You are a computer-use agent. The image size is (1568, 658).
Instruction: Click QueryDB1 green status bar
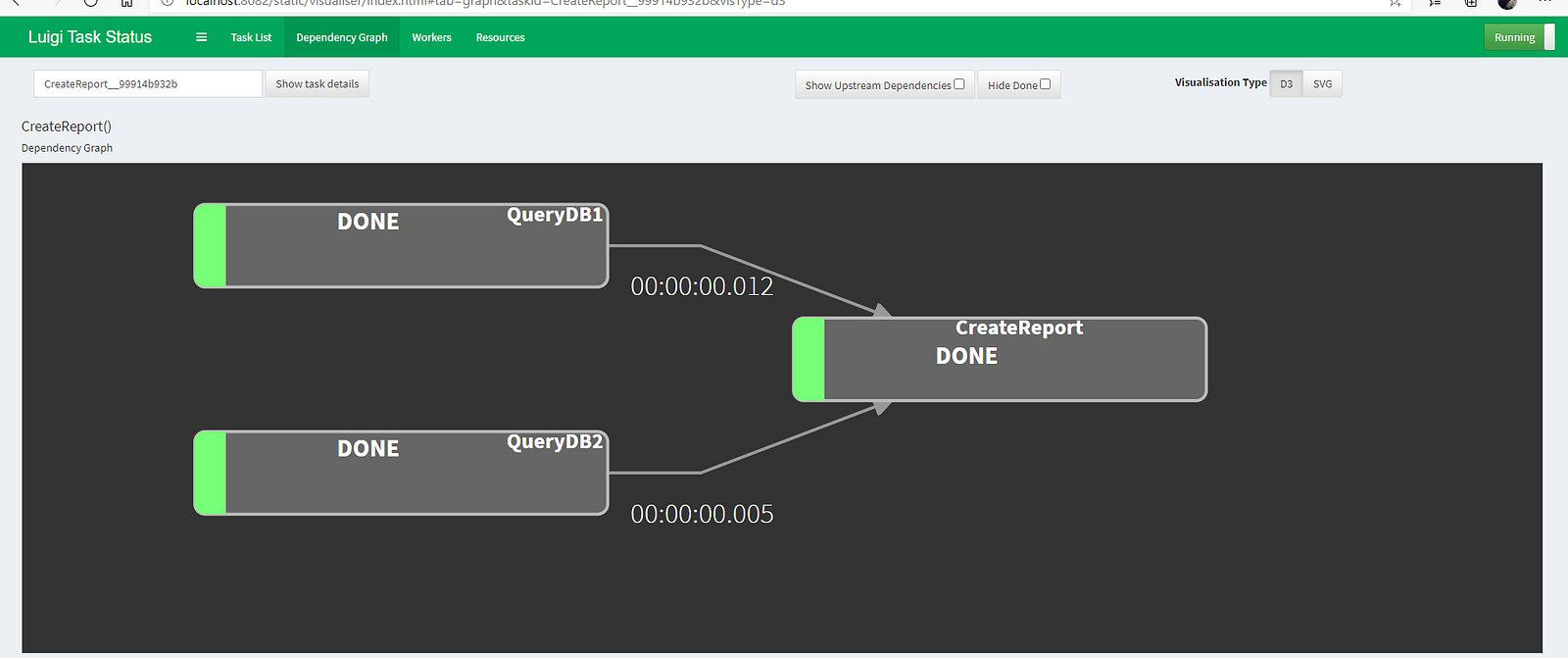[x=211, y=245]
